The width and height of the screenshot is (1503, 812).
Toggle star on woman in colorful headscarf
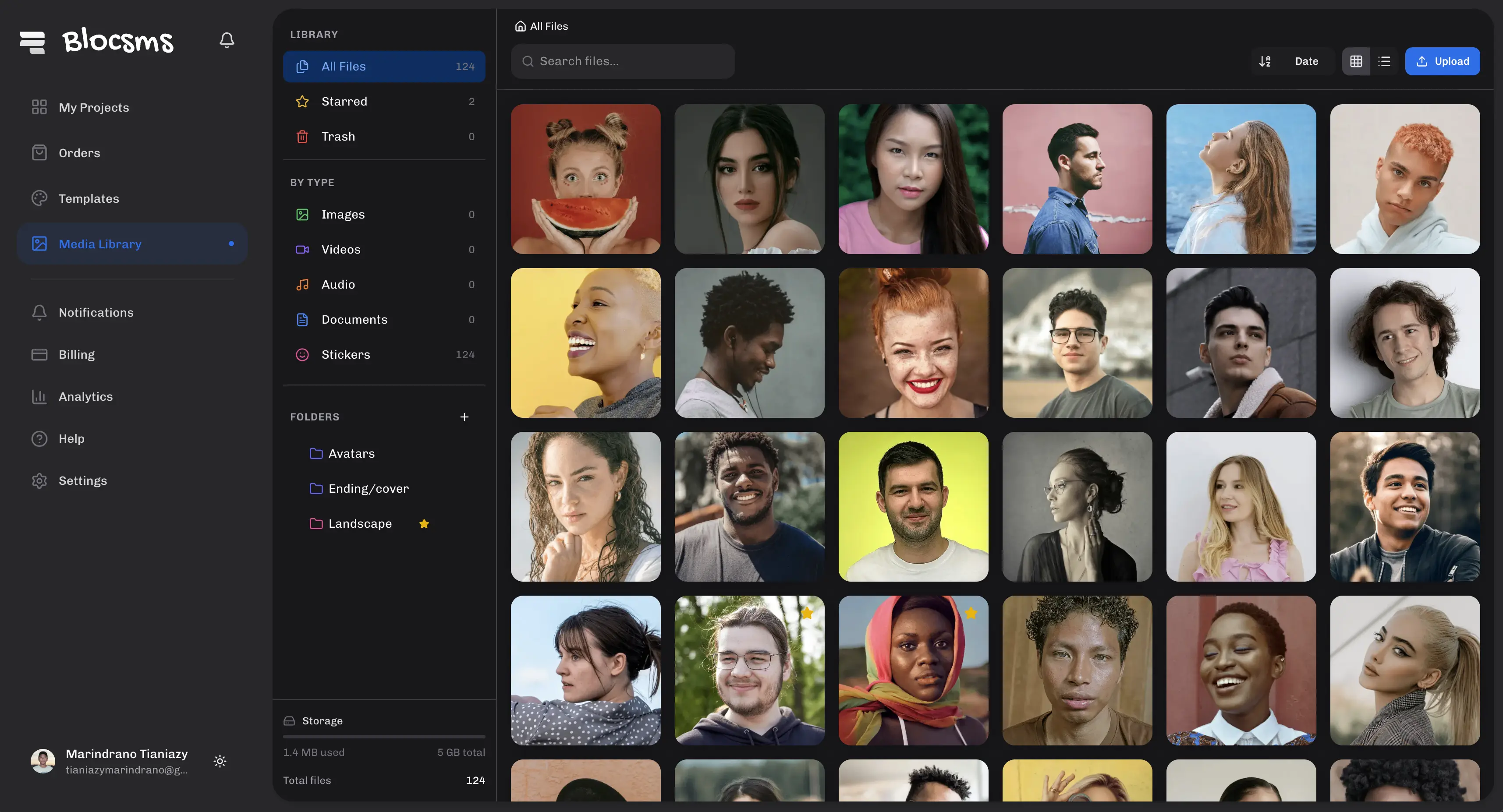pos(971,612)
